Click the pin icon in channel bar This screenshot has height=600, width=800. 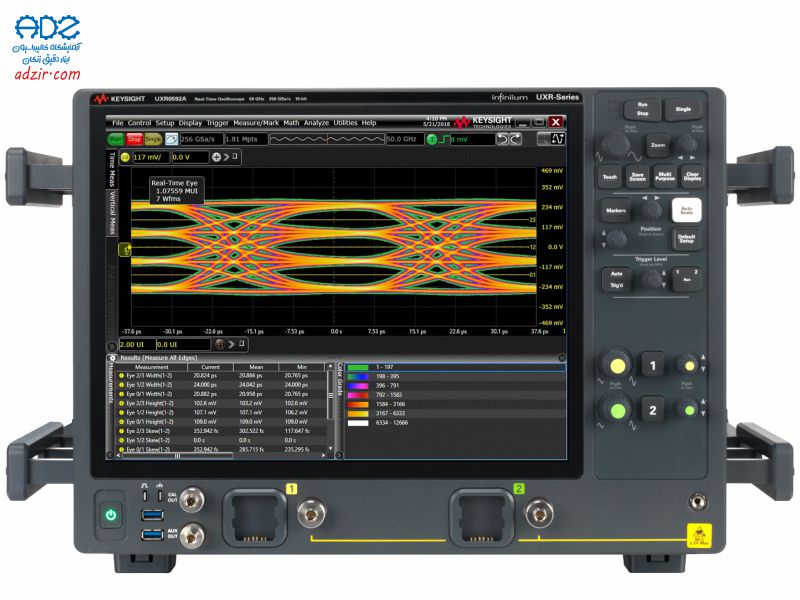[x=235, y=157]
